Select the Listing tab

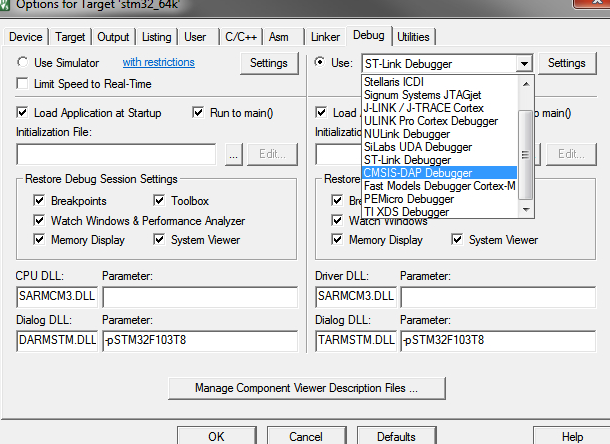(156, 37)
